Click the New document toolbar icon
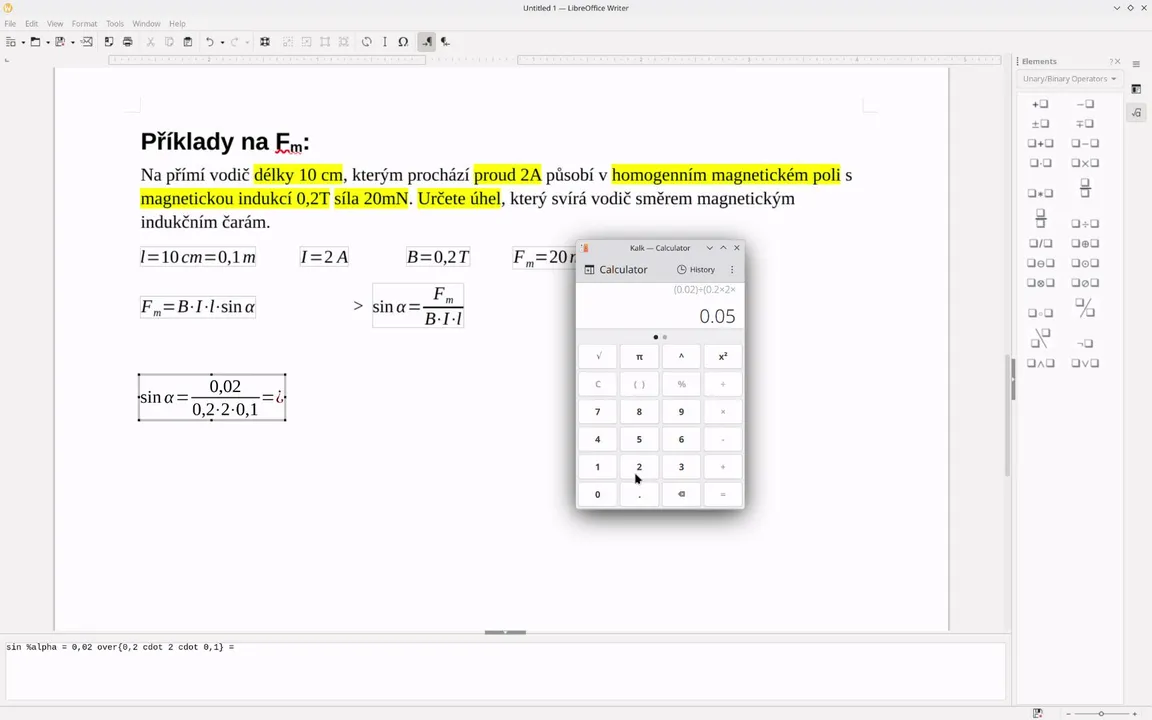Viewport: 1152px width, 720px height. click(10, 42)
